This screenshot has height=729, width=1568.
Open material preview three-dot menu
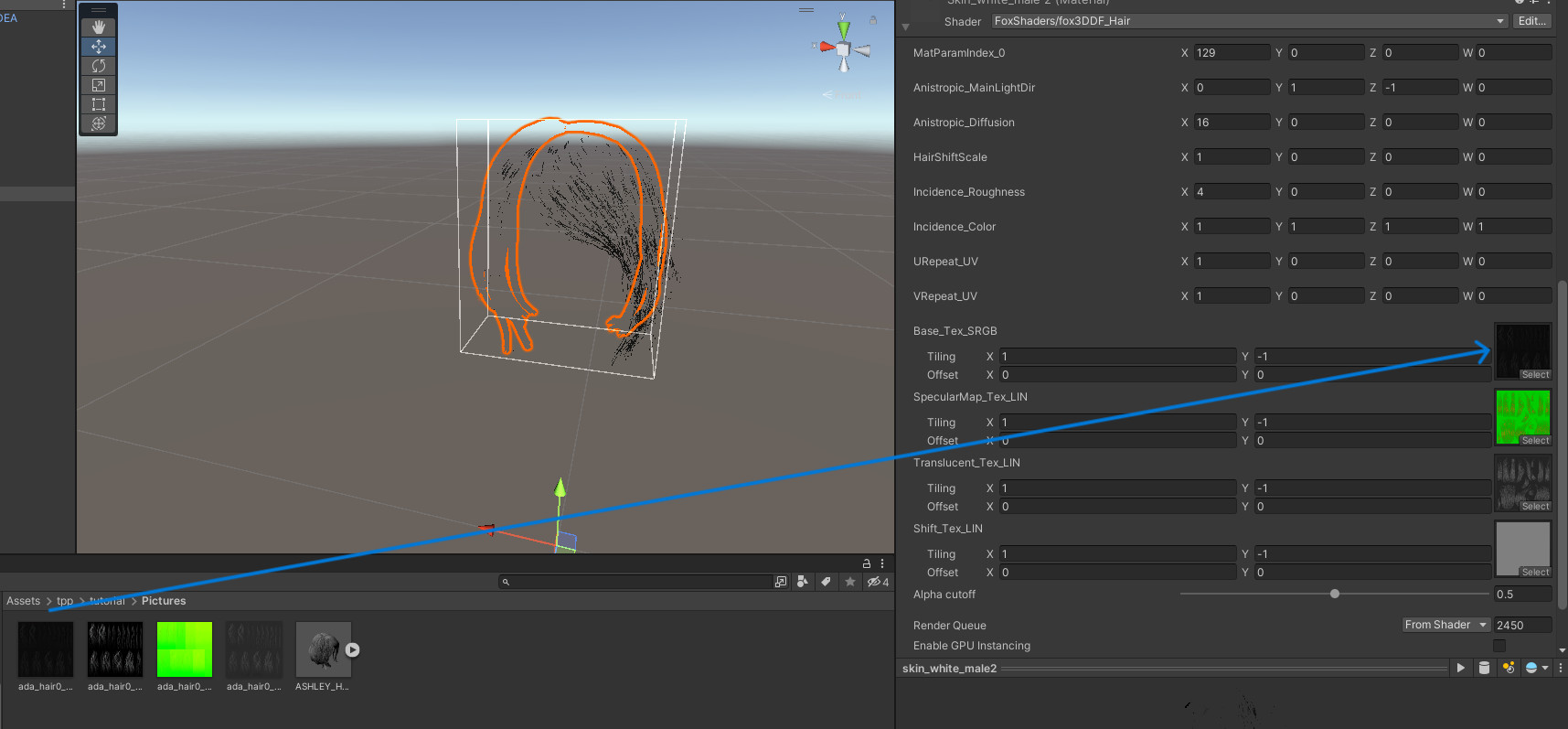coord(1561,669)
